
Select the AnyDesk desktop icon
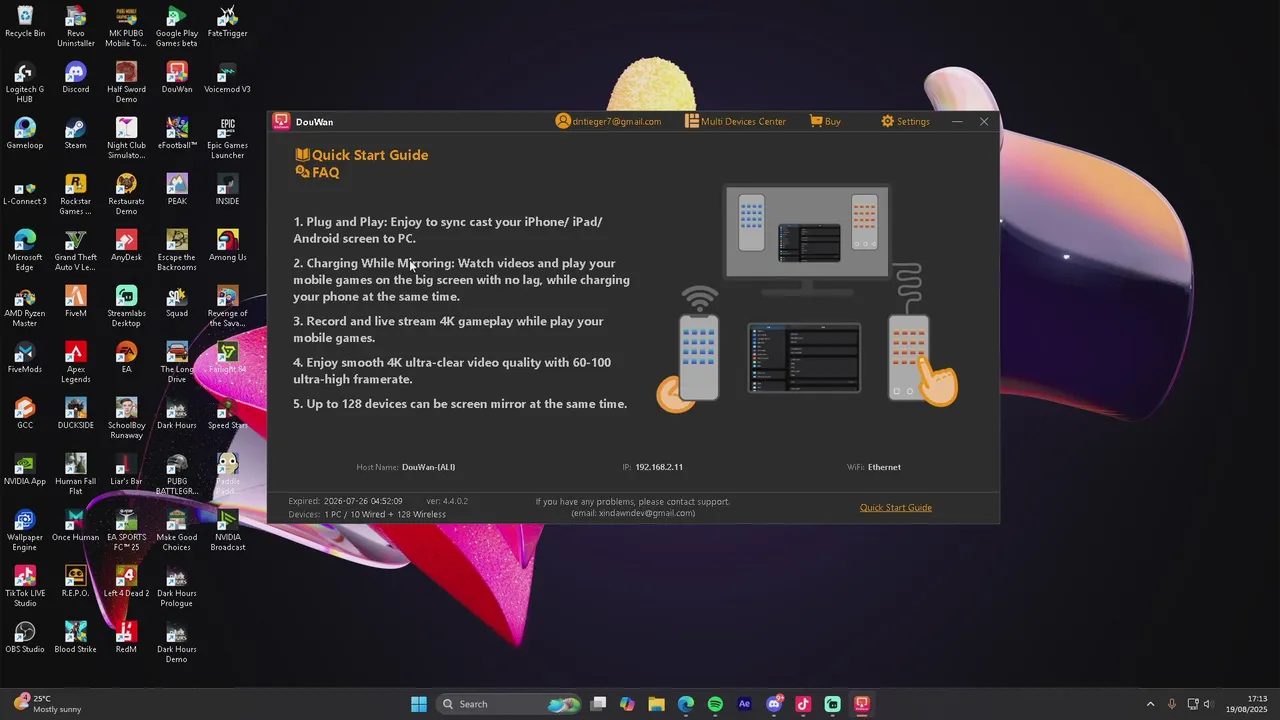[126, 246]
